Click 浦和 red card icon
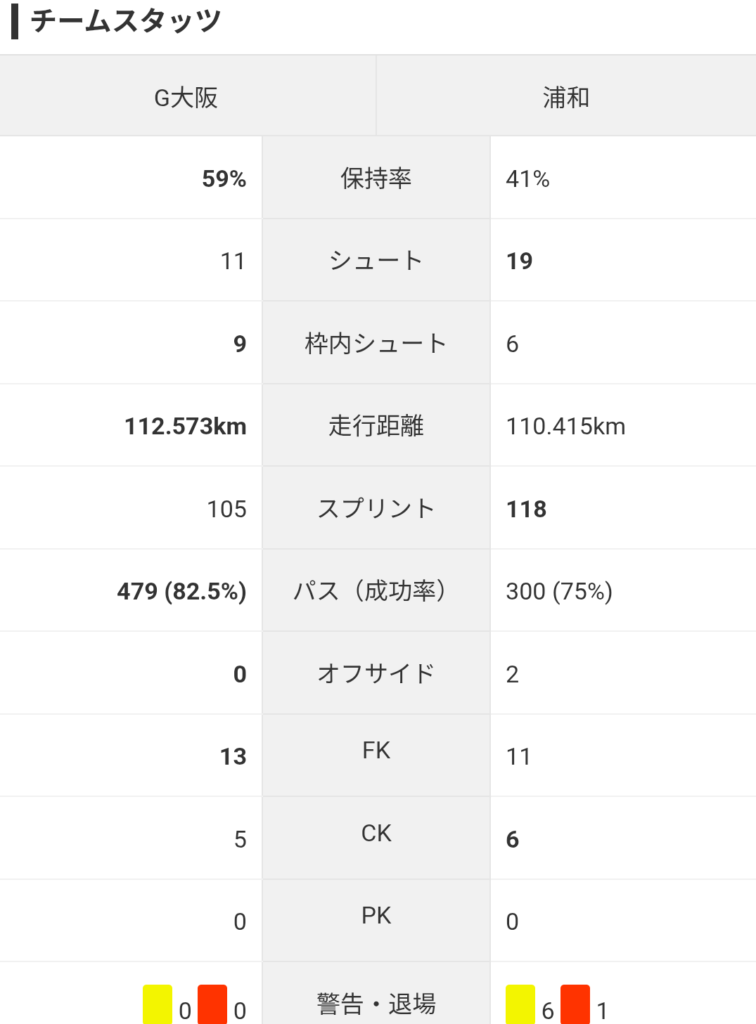The width and height of the screenshot is (756, 1024). click(575, 1004)
